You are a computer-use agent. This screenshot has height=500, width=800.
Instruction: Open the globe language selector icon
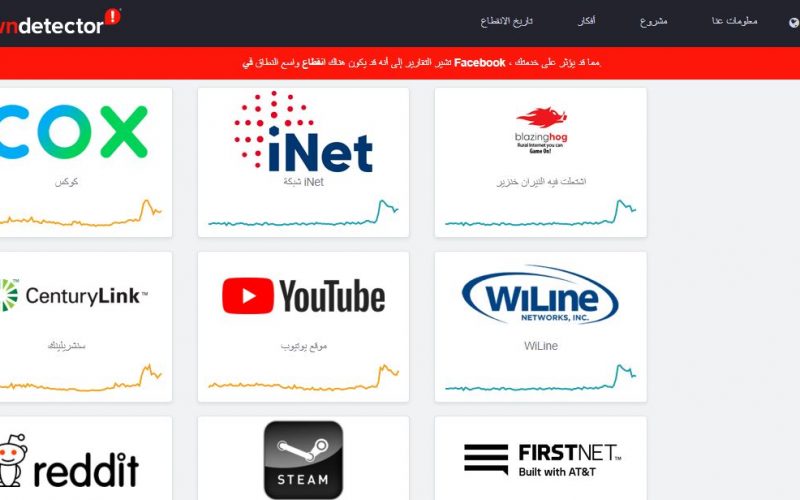tap(794, 22)
